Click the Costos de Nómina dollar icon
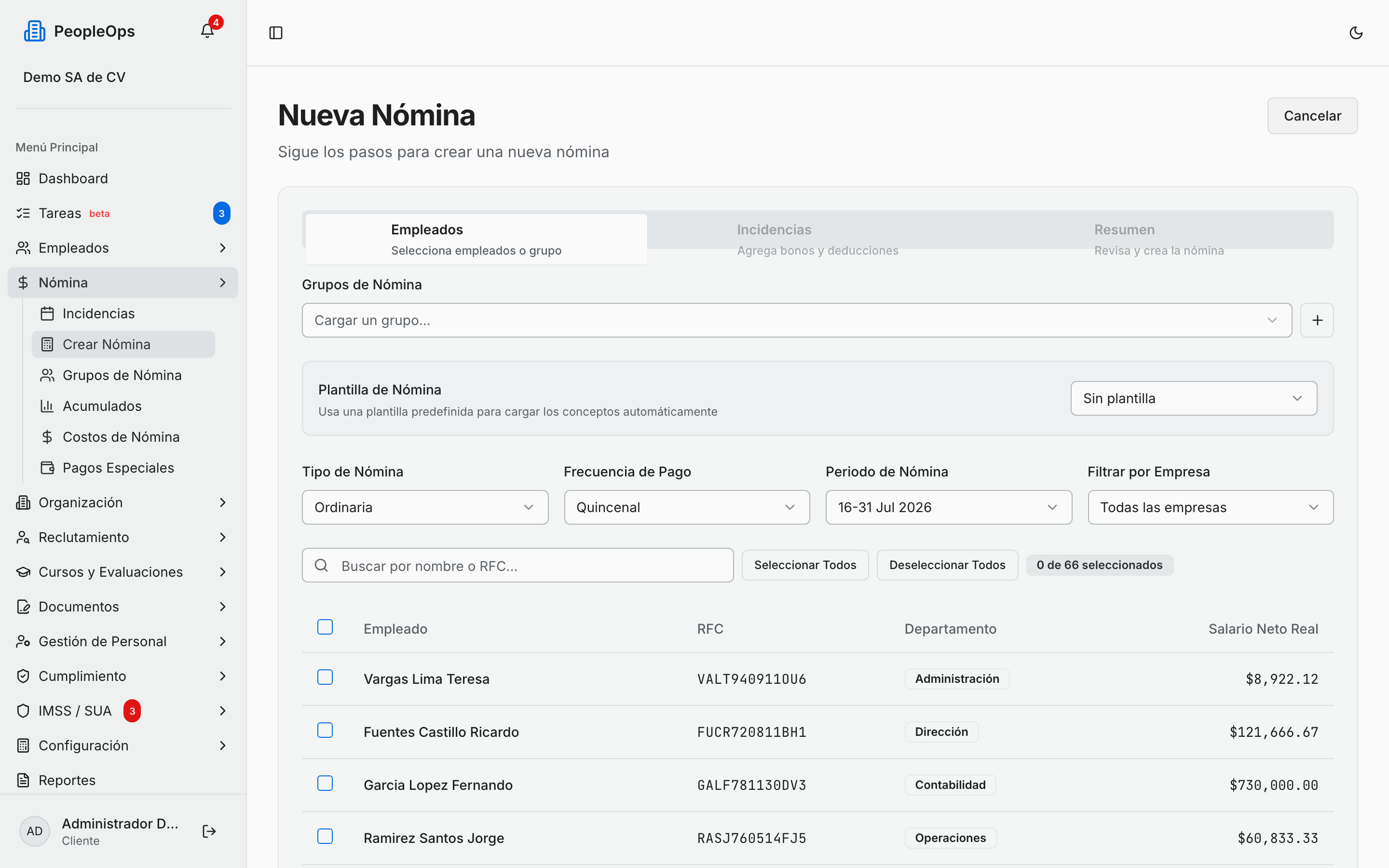Screen dimensions: 1389x868 pyautogui.click(x=47, y=437)
